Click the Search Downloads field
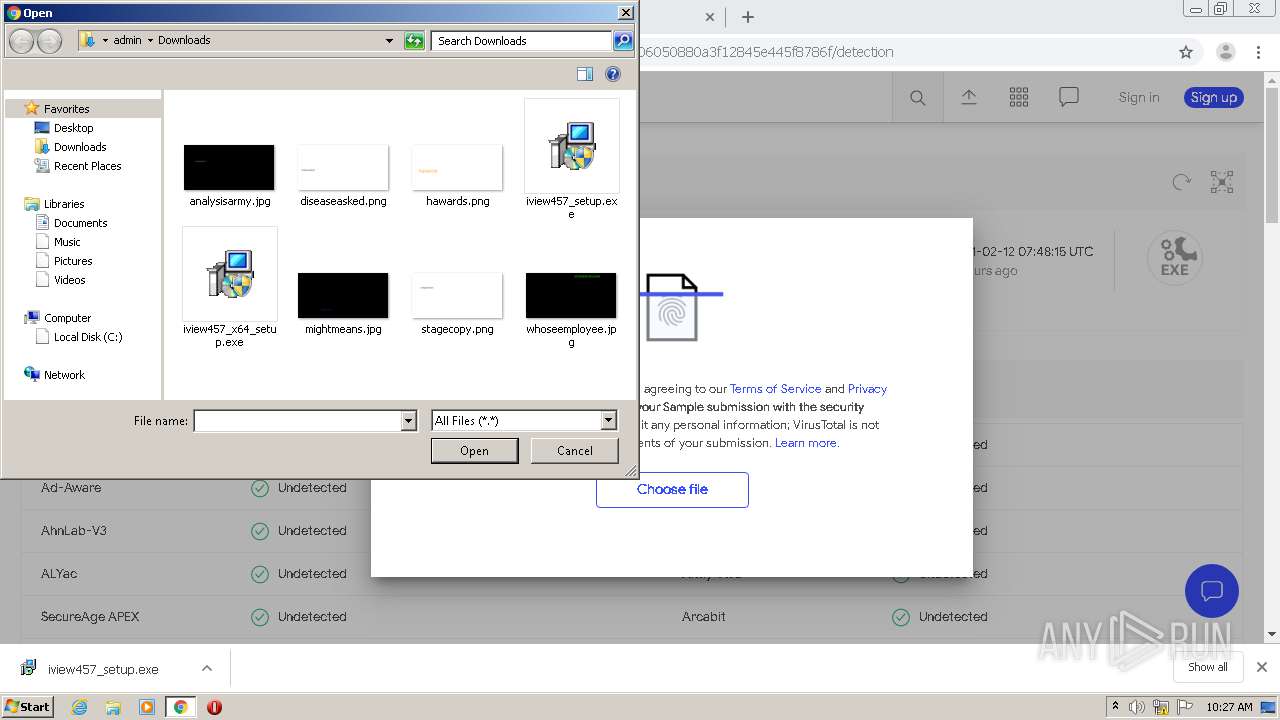The height and width of the screenshot is (720, 1280). click(522, 41)
